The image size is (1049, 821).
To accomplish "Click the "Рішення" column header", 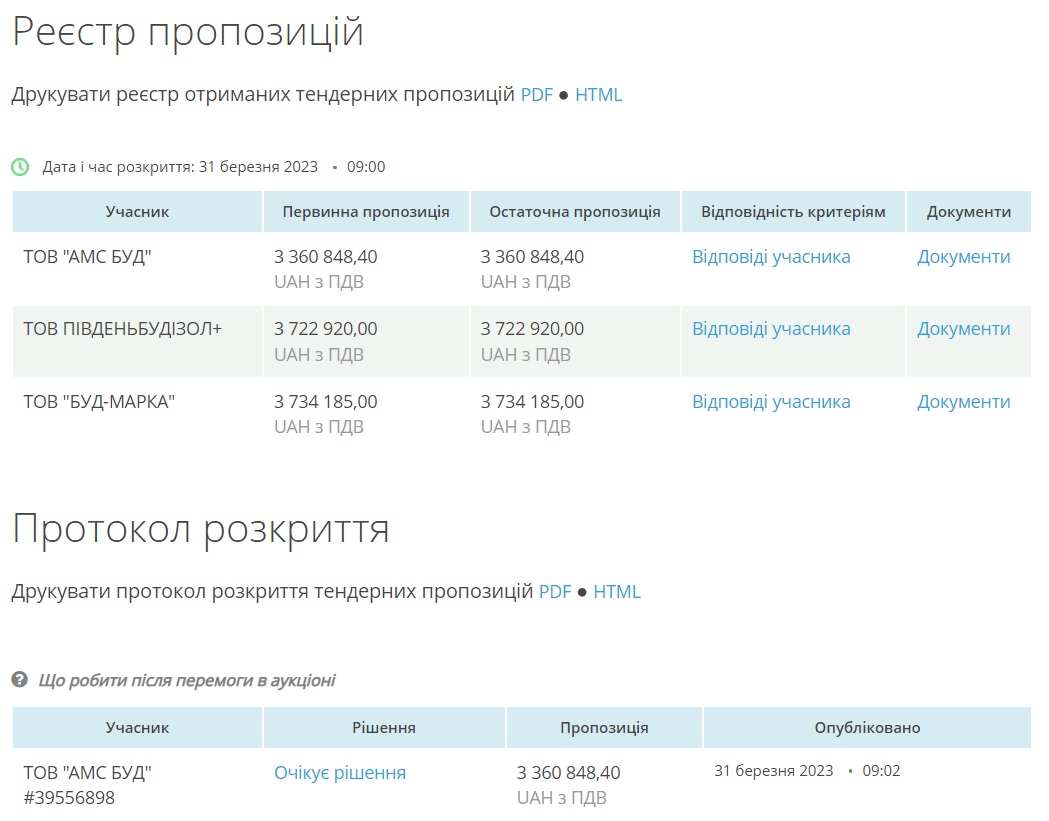I will [384, 728].
